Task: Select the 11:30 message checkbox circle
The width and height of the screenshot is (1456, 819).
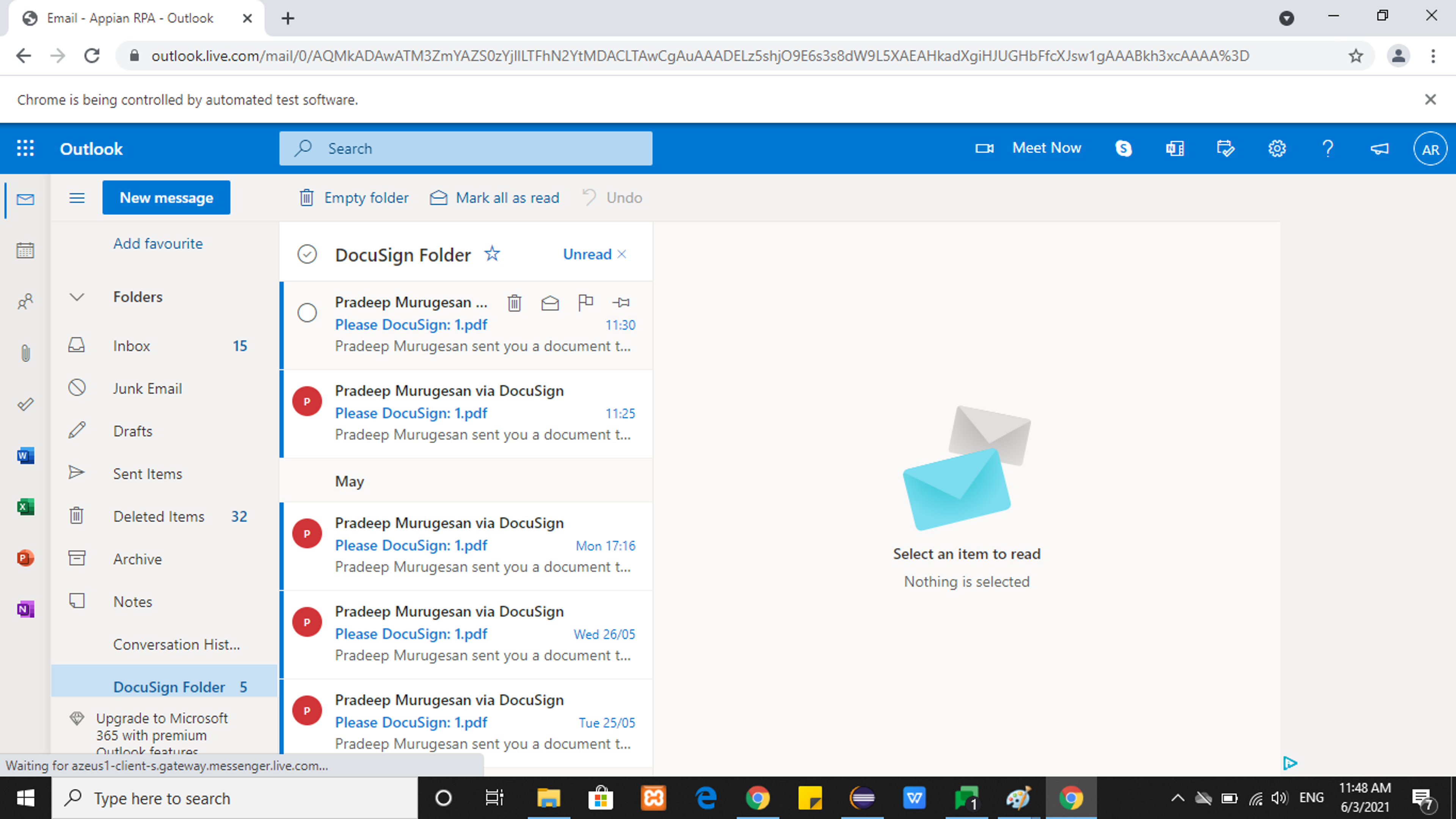Action: click(x=307, y=313)
